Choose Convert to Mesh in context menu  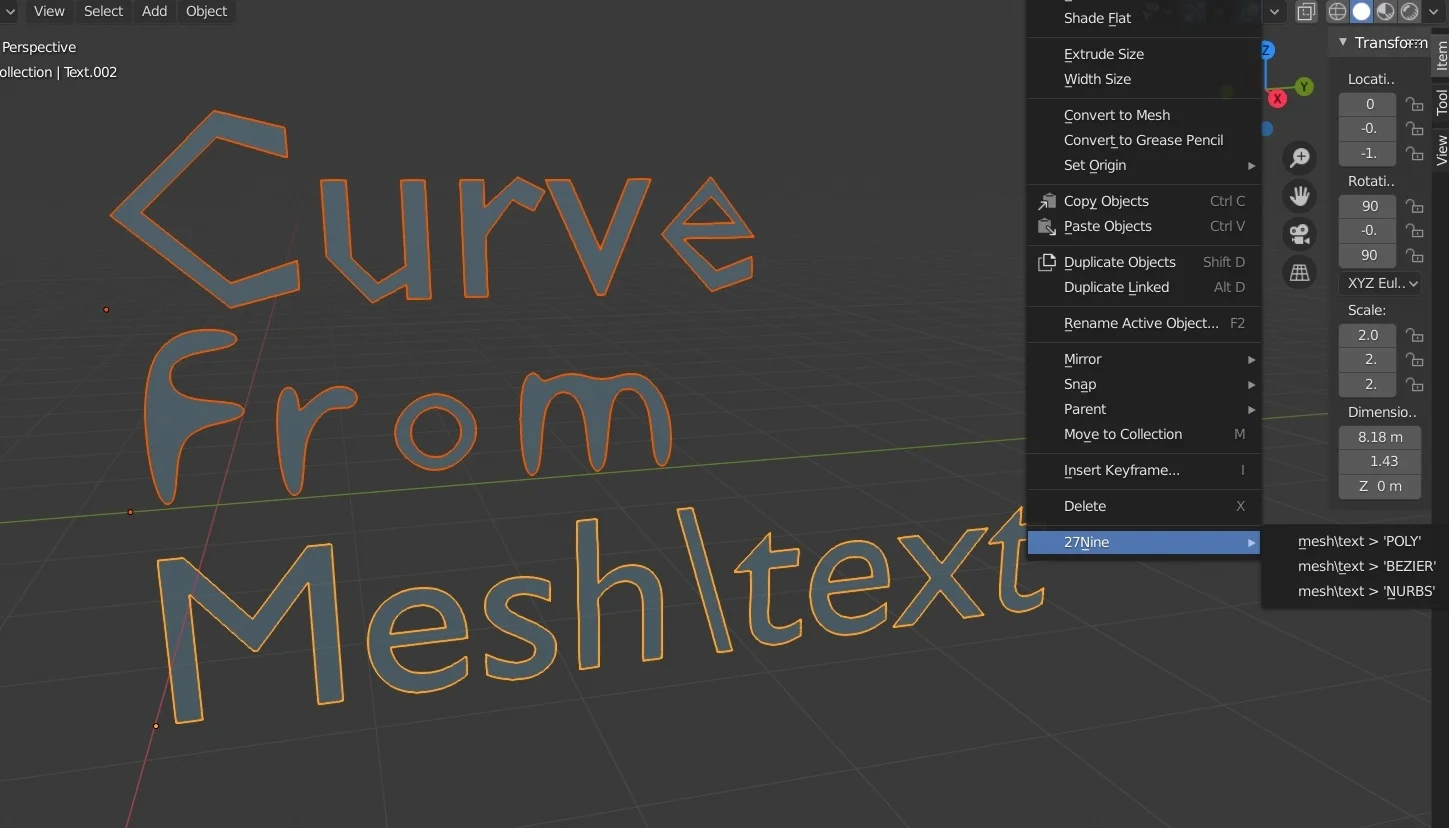coord(1116,115)
